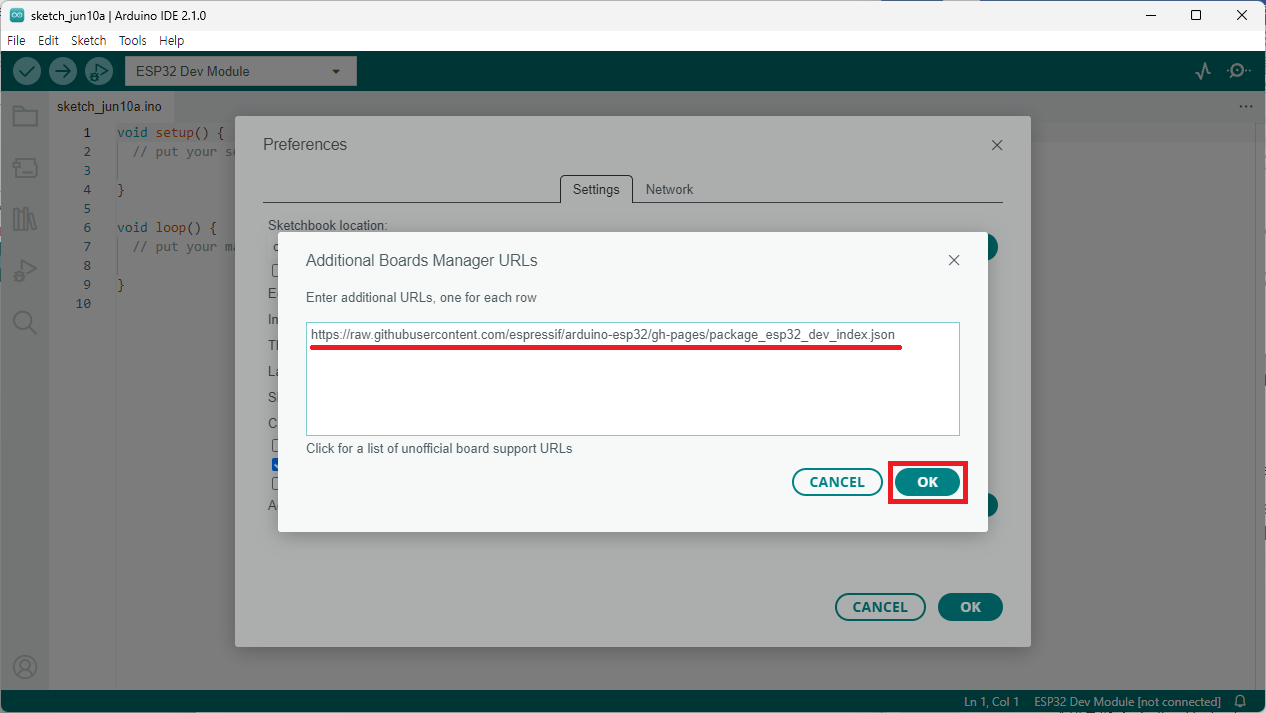
Task: Click the 'Additional Boards Manager URLs' dialog title
Action: [422, 261]
